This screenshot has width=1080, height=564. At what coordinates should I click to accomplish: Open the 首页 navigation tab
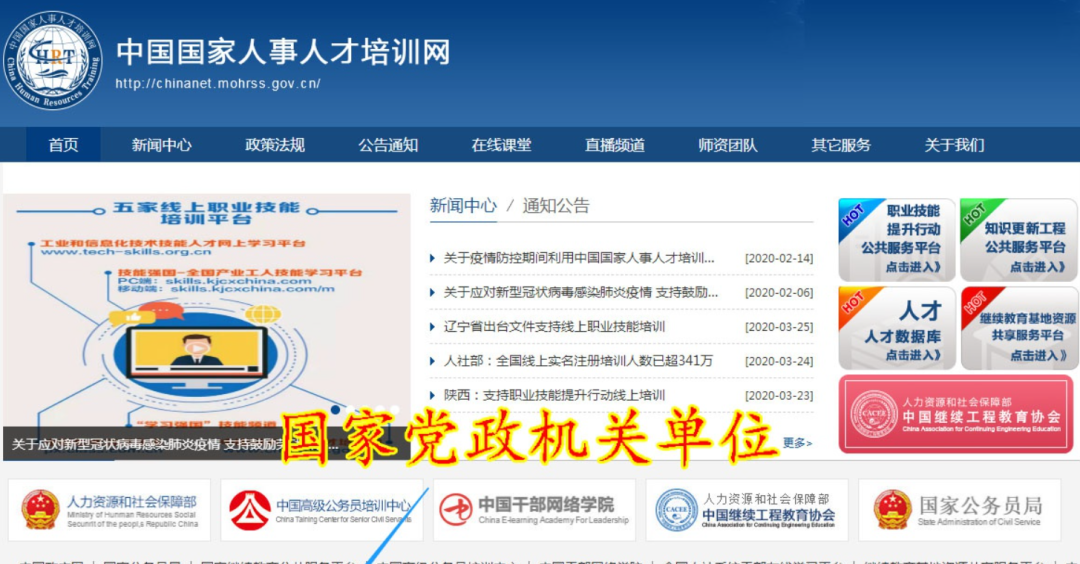pyautogui.click(x=63, y=145)
